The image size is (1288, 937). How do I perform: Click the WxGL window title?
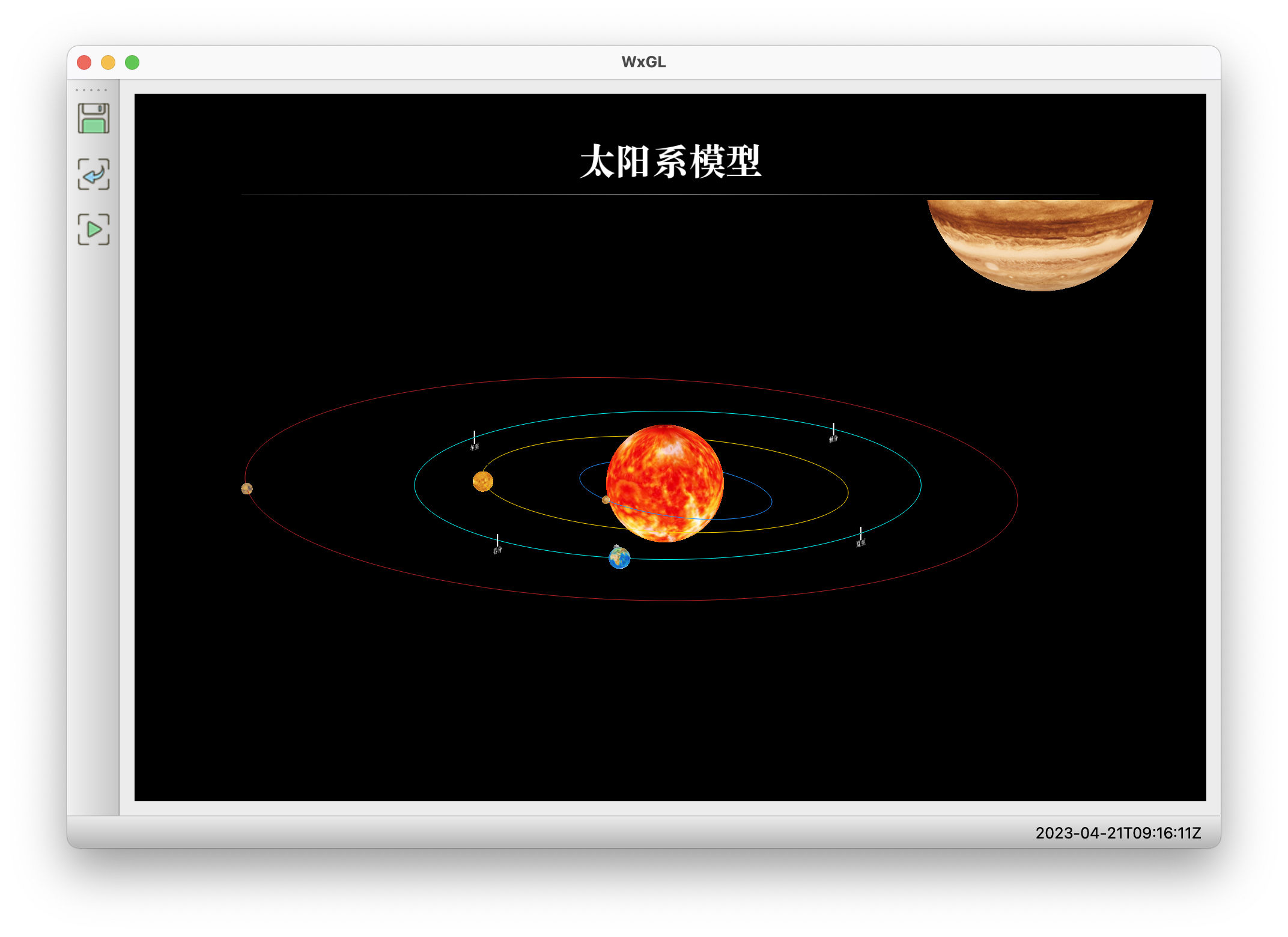point(643,62)
